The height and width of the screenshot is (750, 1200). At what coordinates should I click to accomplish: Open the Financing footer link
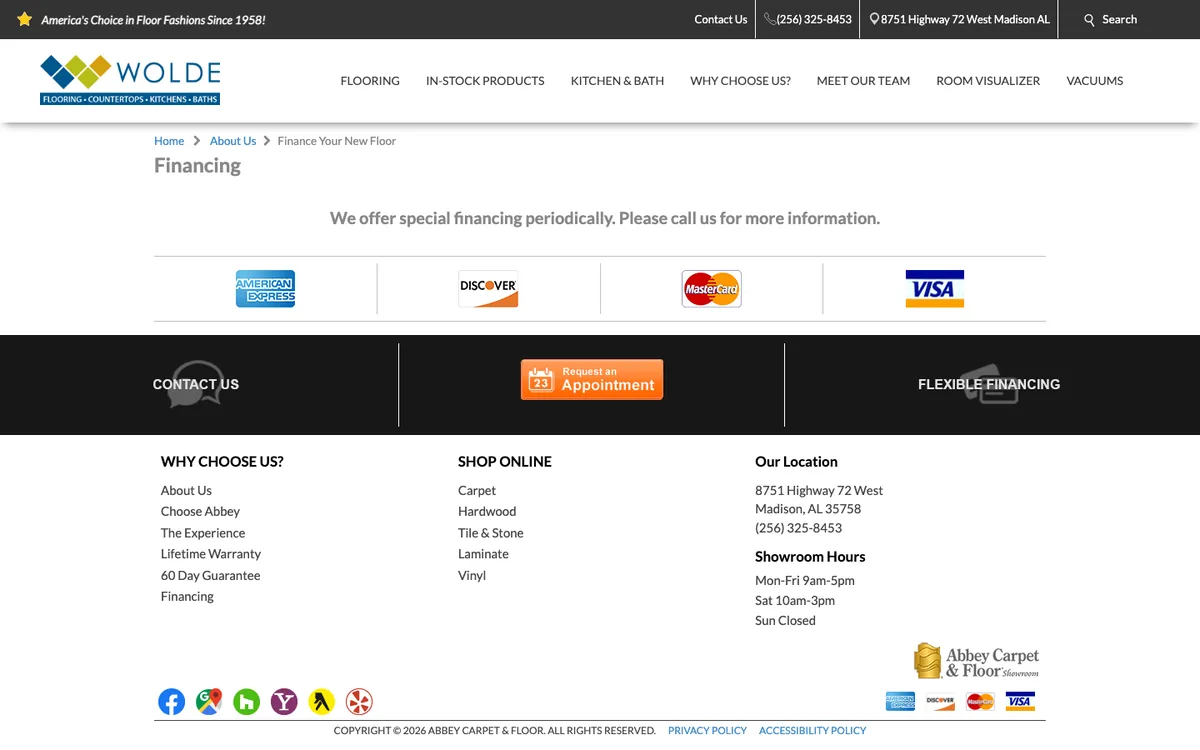pos(187,596)
